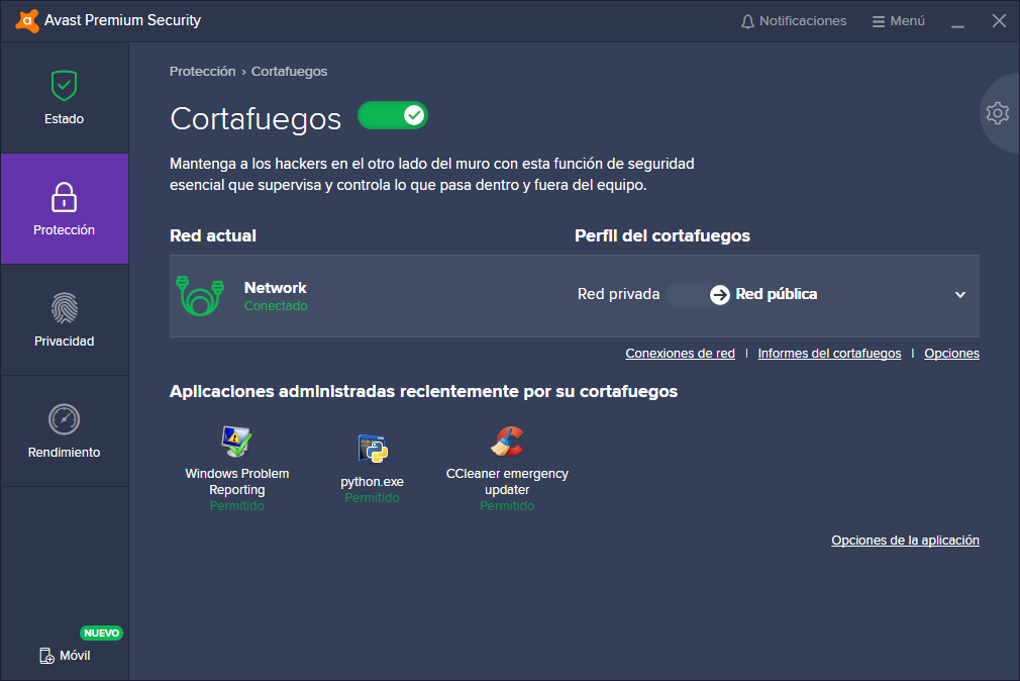Click the Avast logo icon

(x=27, y=21)
